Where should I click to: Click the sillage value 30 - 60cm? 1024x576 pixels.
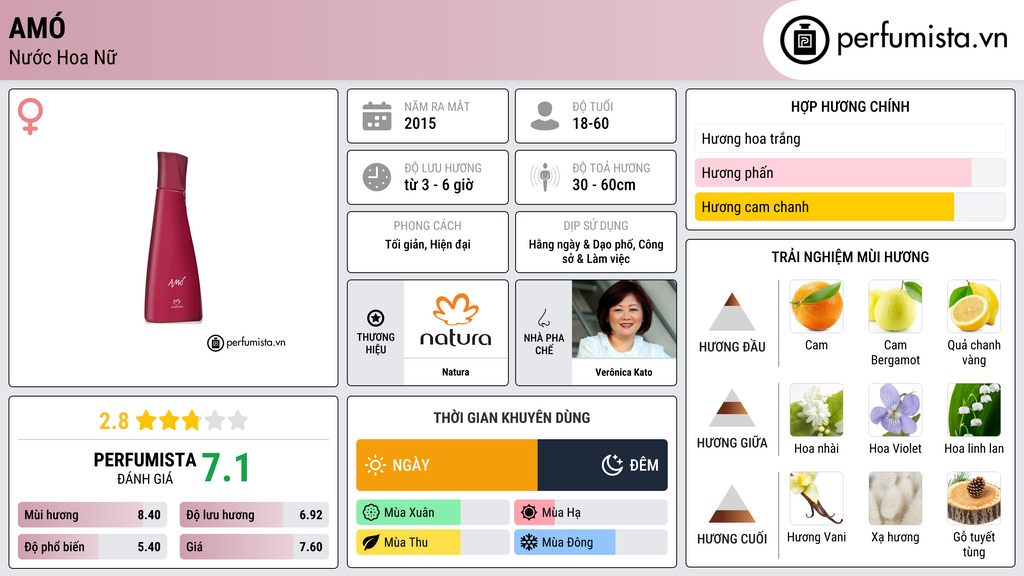(604, 185)
